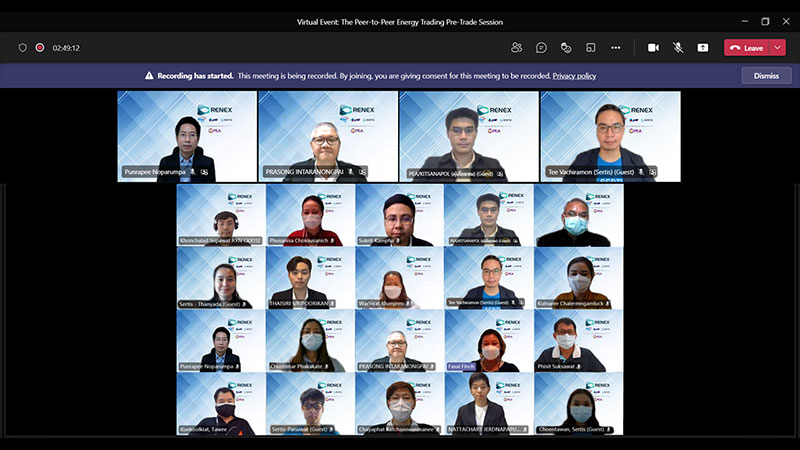Open the Privacy policy link
Image resolution: width=800 pixels, height=450 pixels.
pyautogui.click(x=574, y=75)
